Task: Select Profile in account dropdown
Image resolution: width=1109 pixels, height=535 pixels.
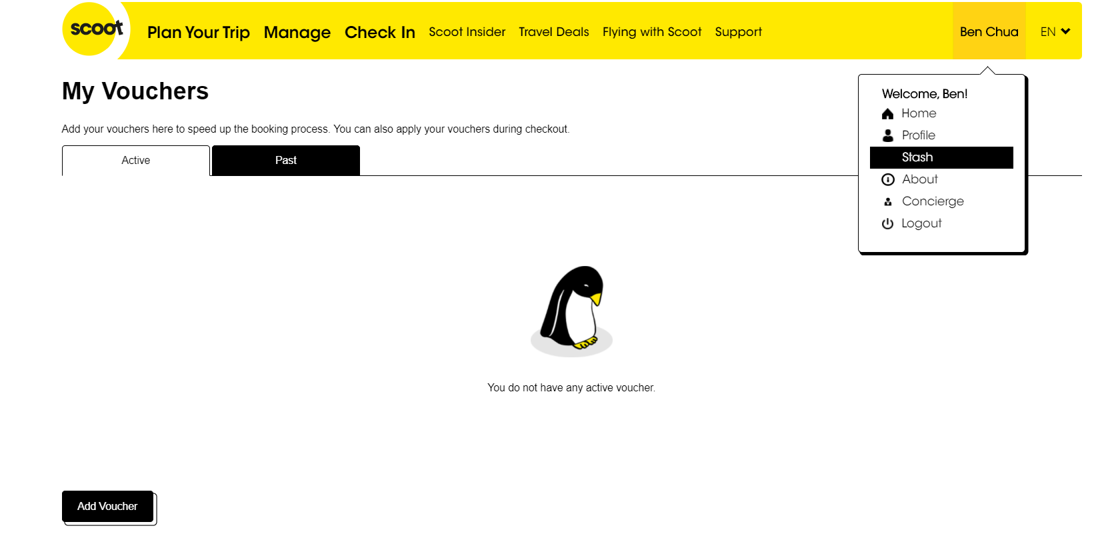Action: click(918, 136)
